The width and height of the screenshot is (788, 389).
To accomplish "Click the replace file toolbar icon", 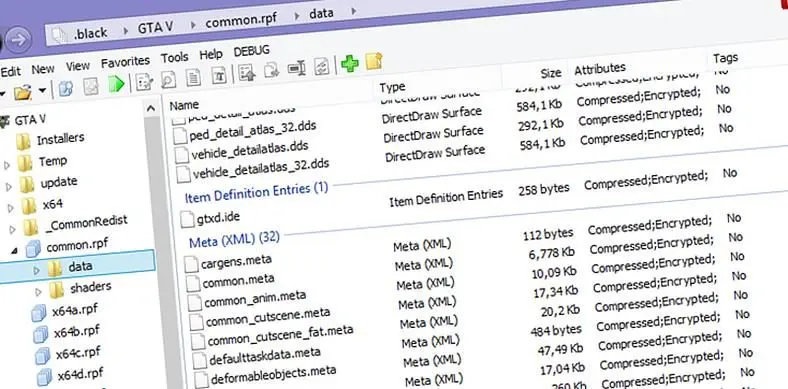I will [322, 66].
